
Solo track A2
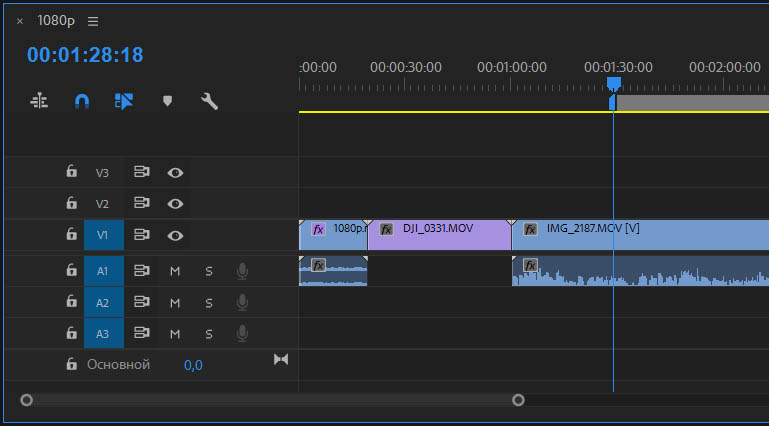(x=209, y=303)
